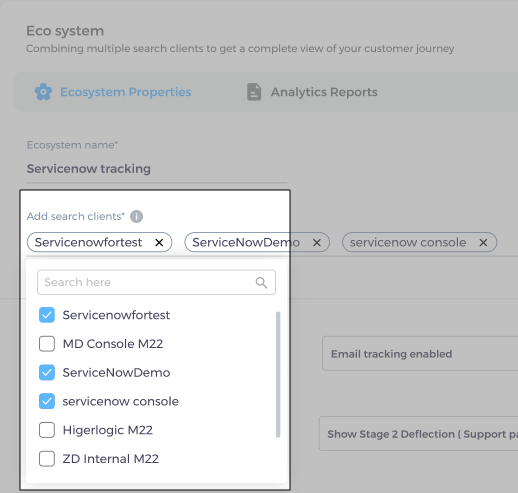The image size is (518, 493).
Task: Select the Show Stage 2 Deflection option
Action: 419,434
